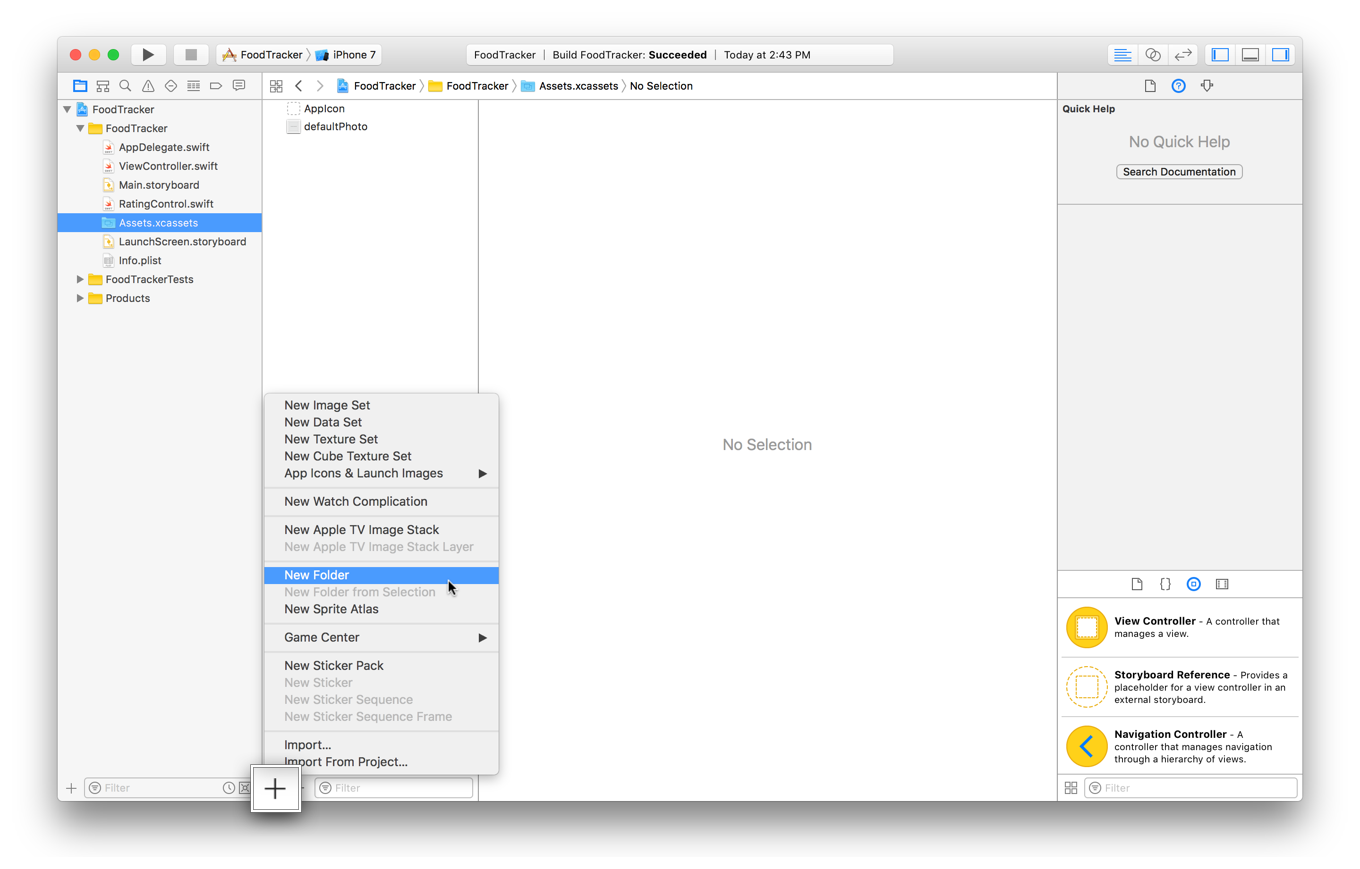1360x869 pixels.
Task: Go back using jump bar left arrow
Action: coord(298,86)
